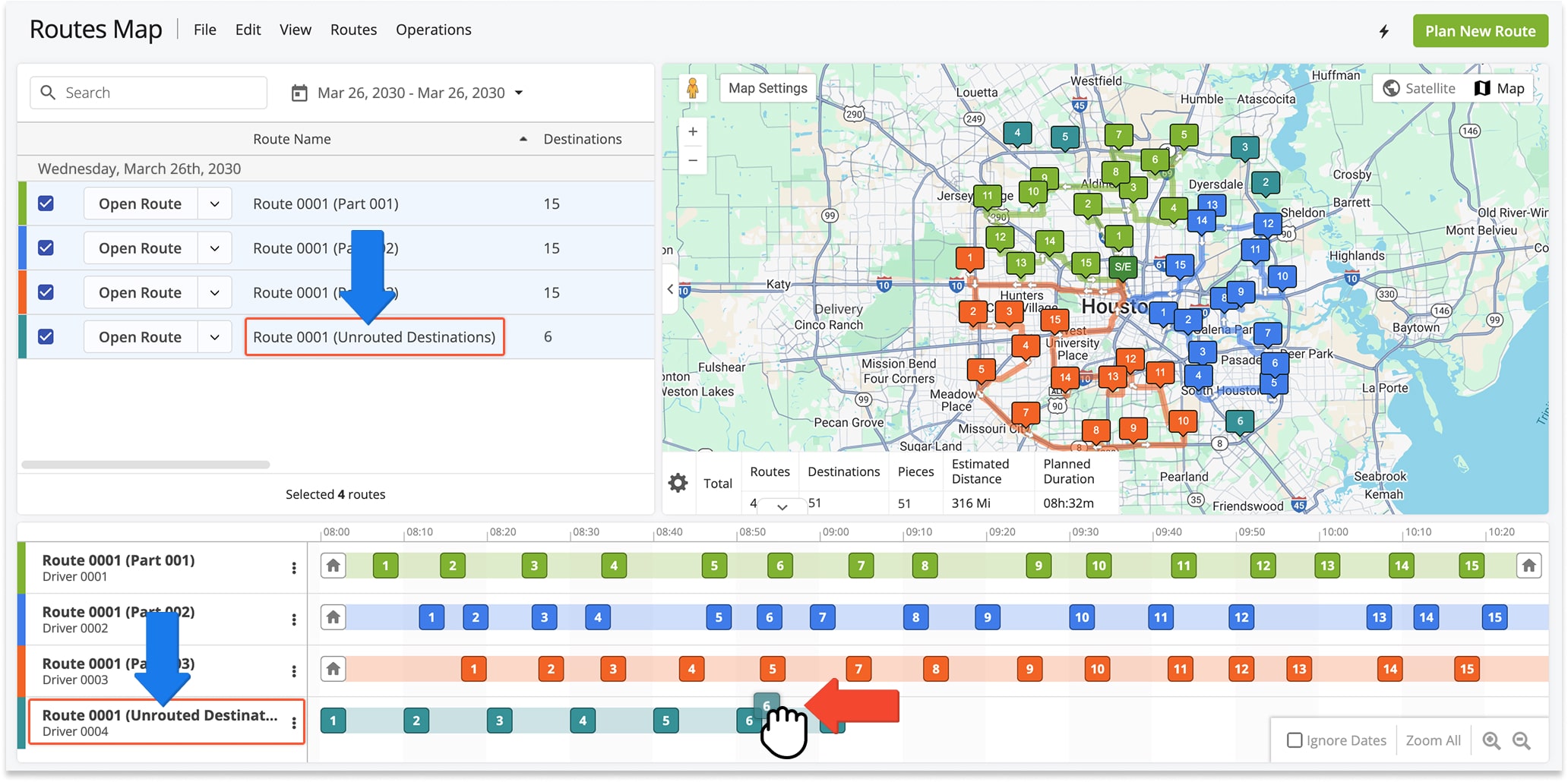Click the map's plus zoom control
1568x782 pixels.
coord(692,131)
